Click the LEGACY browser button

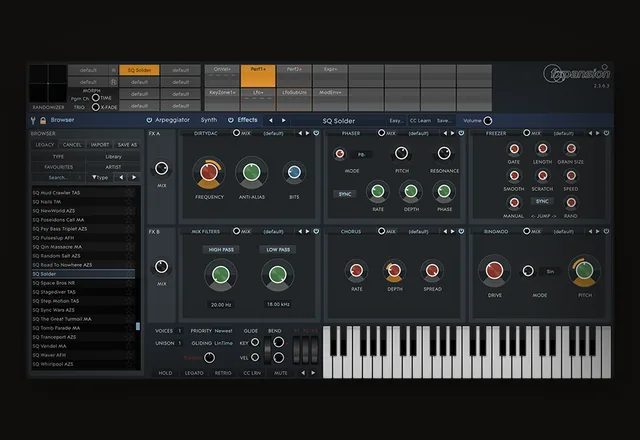[x=45, y=145]
